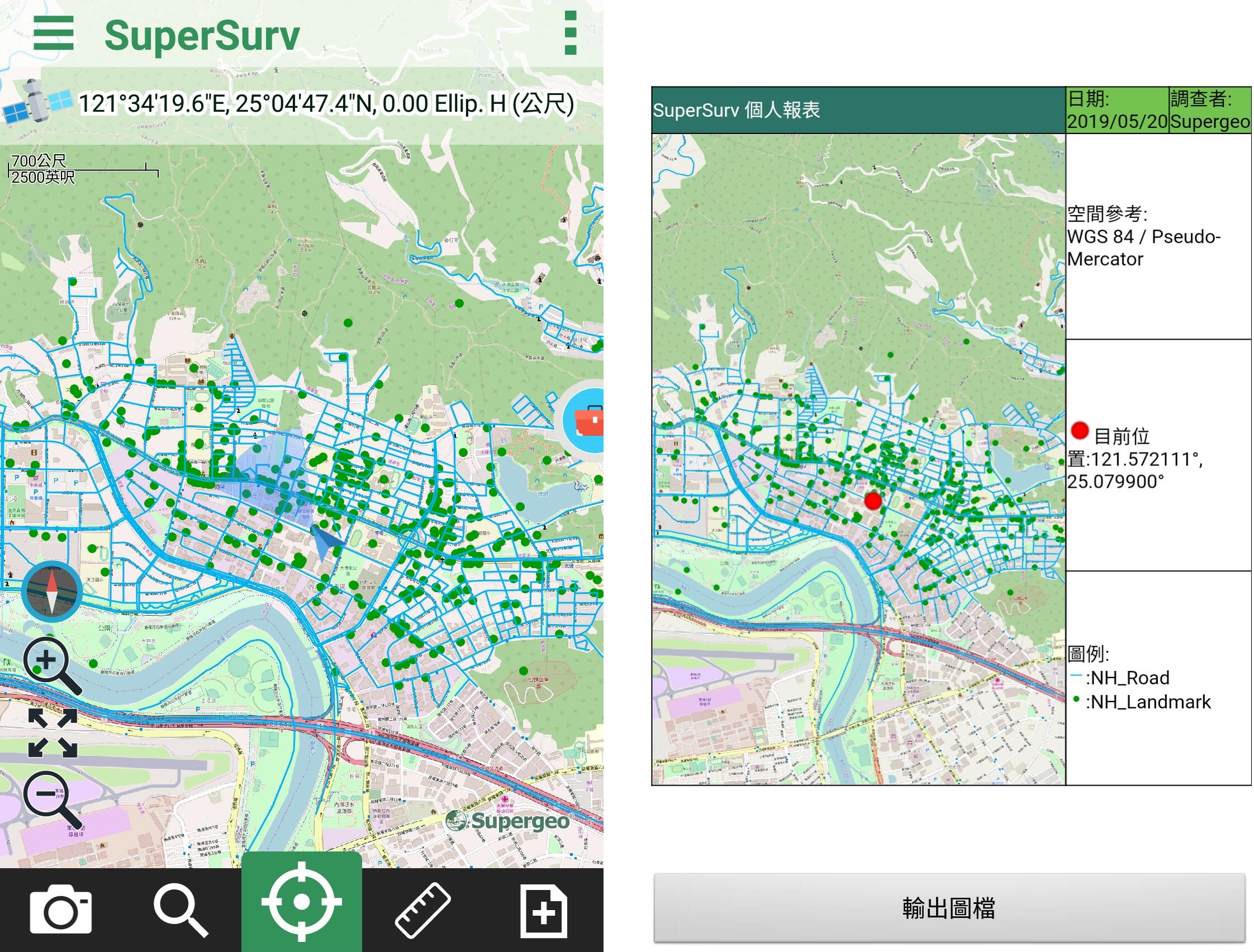
Task: Open the search magnifier tool
Action: [181, 911]
